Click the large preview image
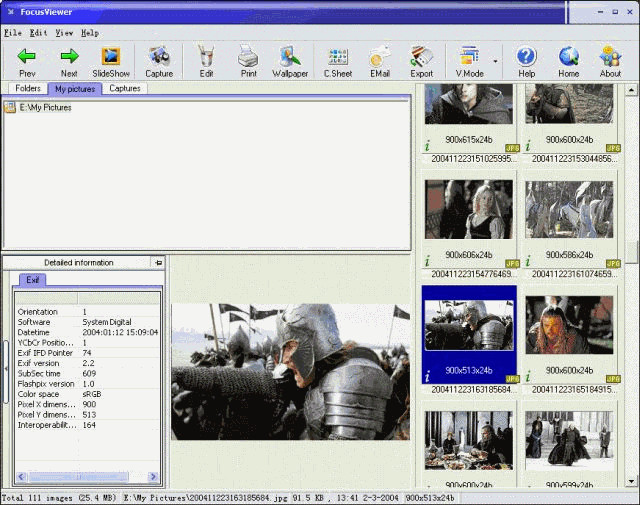Viewport: 640px width, 505px height. point(290,372)
